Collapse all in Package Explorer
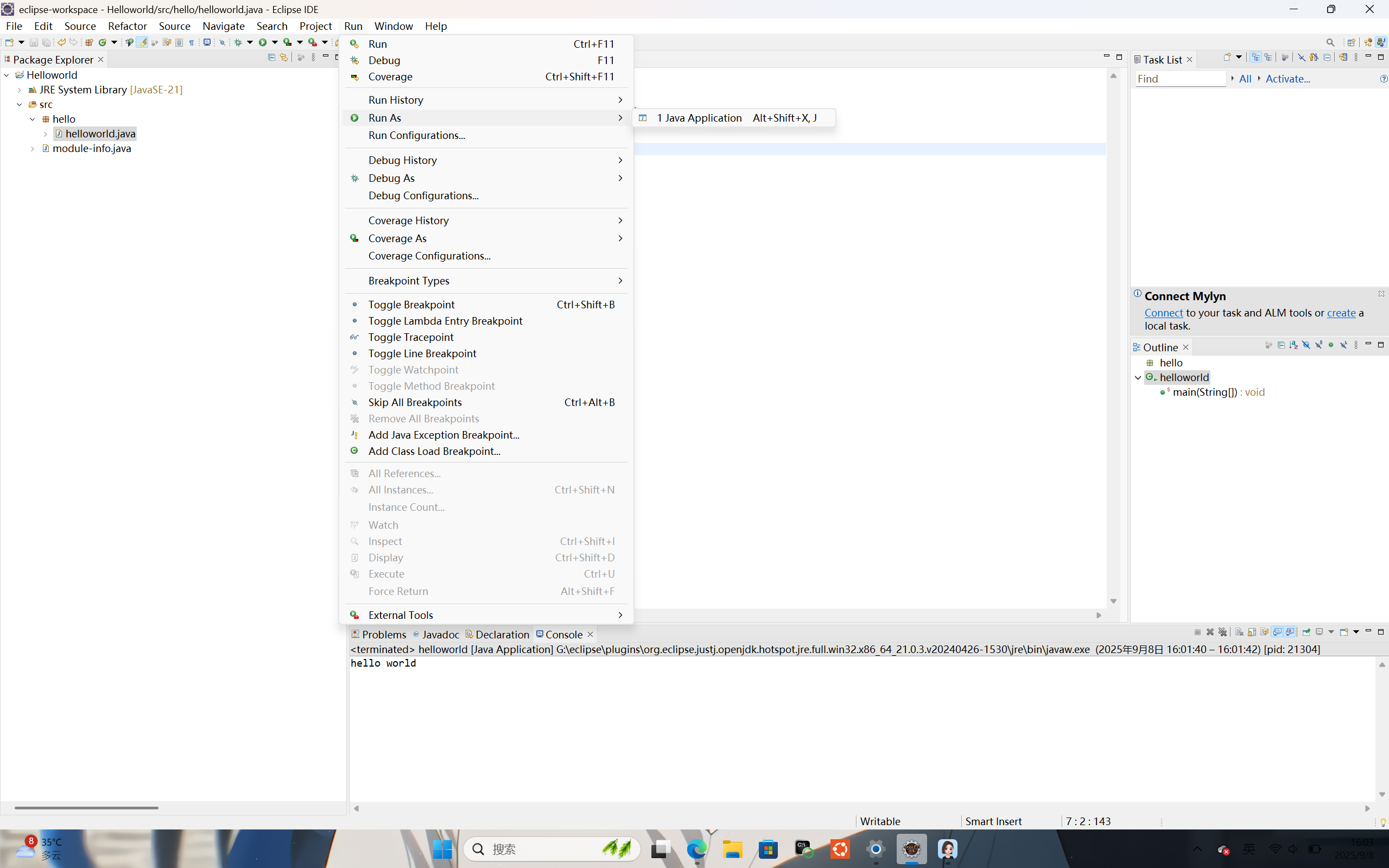Image resolution: width=1389 pixels, height=868 pixels. pos(271,58)
